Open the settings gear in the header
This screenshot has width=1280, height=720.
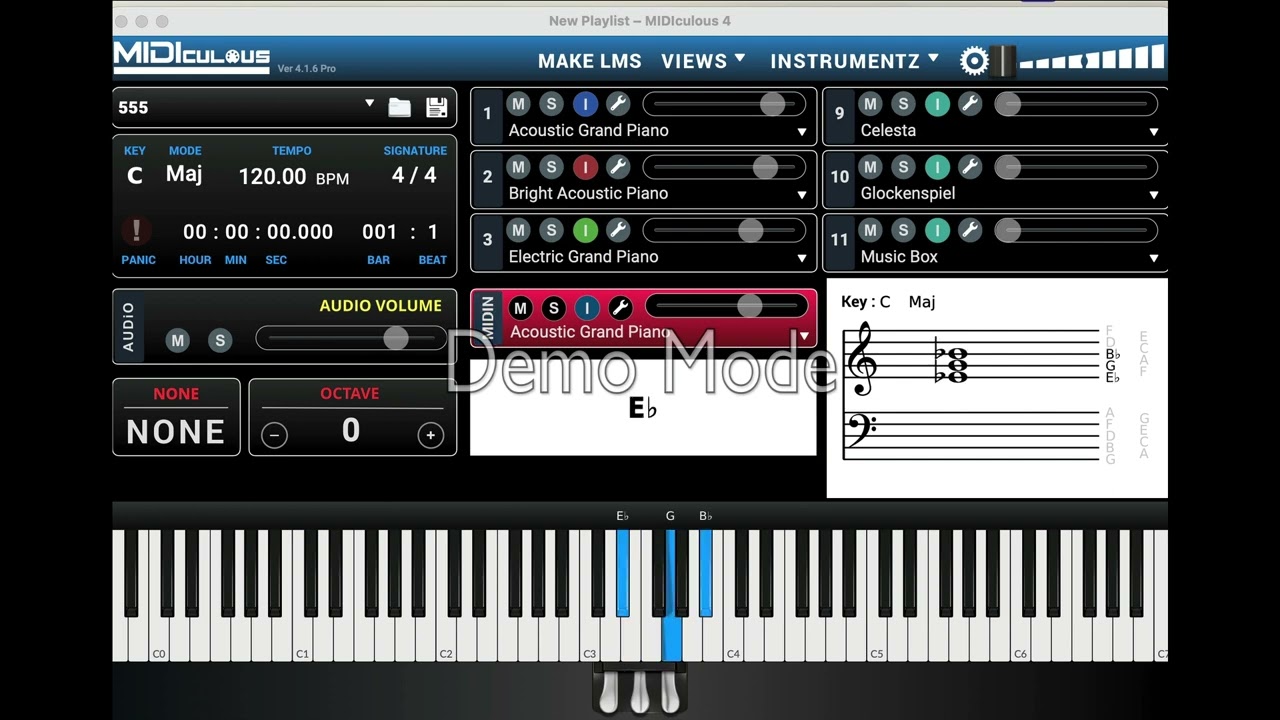pos(974,61)
